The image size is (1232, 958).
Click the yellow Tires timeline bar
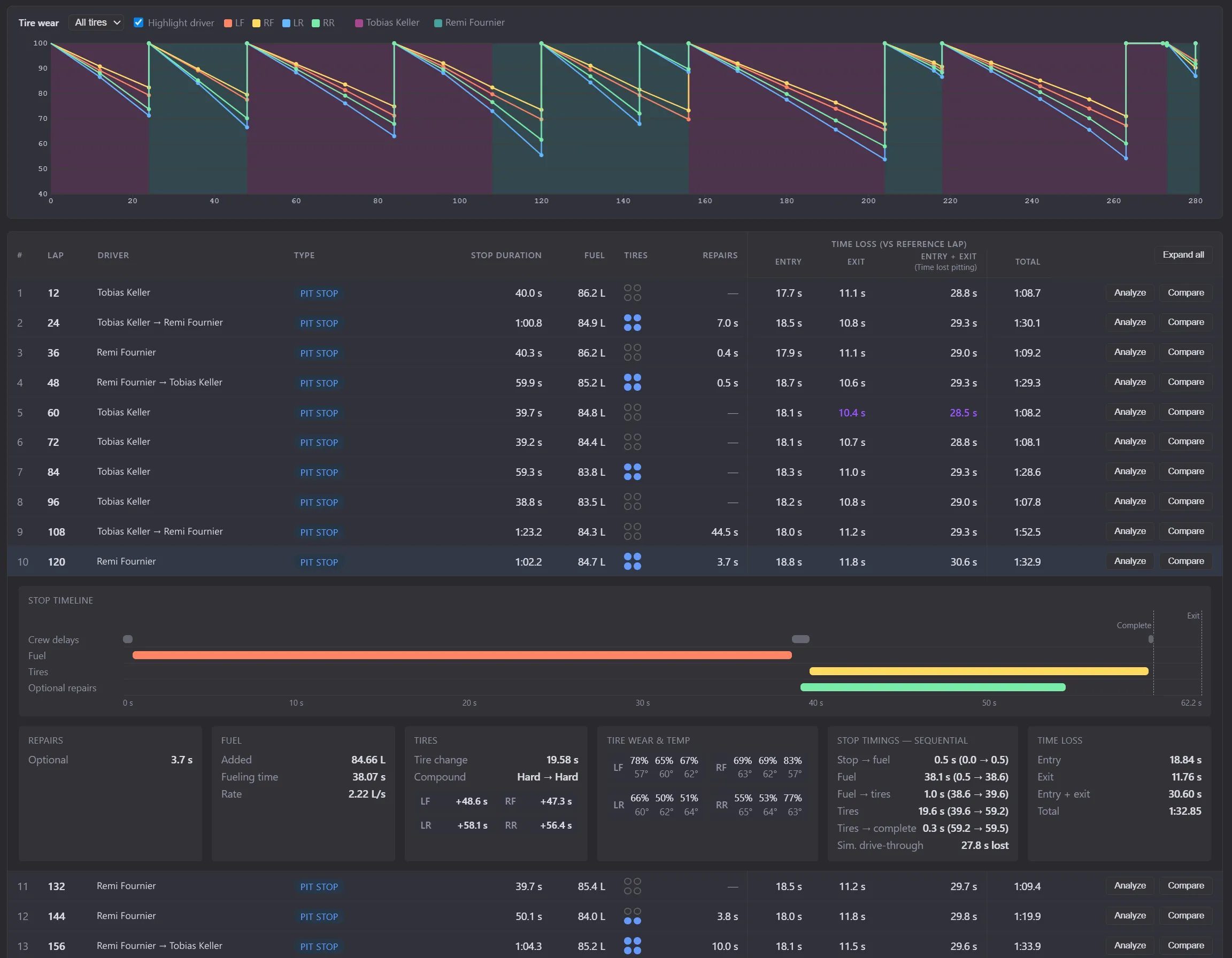coord(979,671)
